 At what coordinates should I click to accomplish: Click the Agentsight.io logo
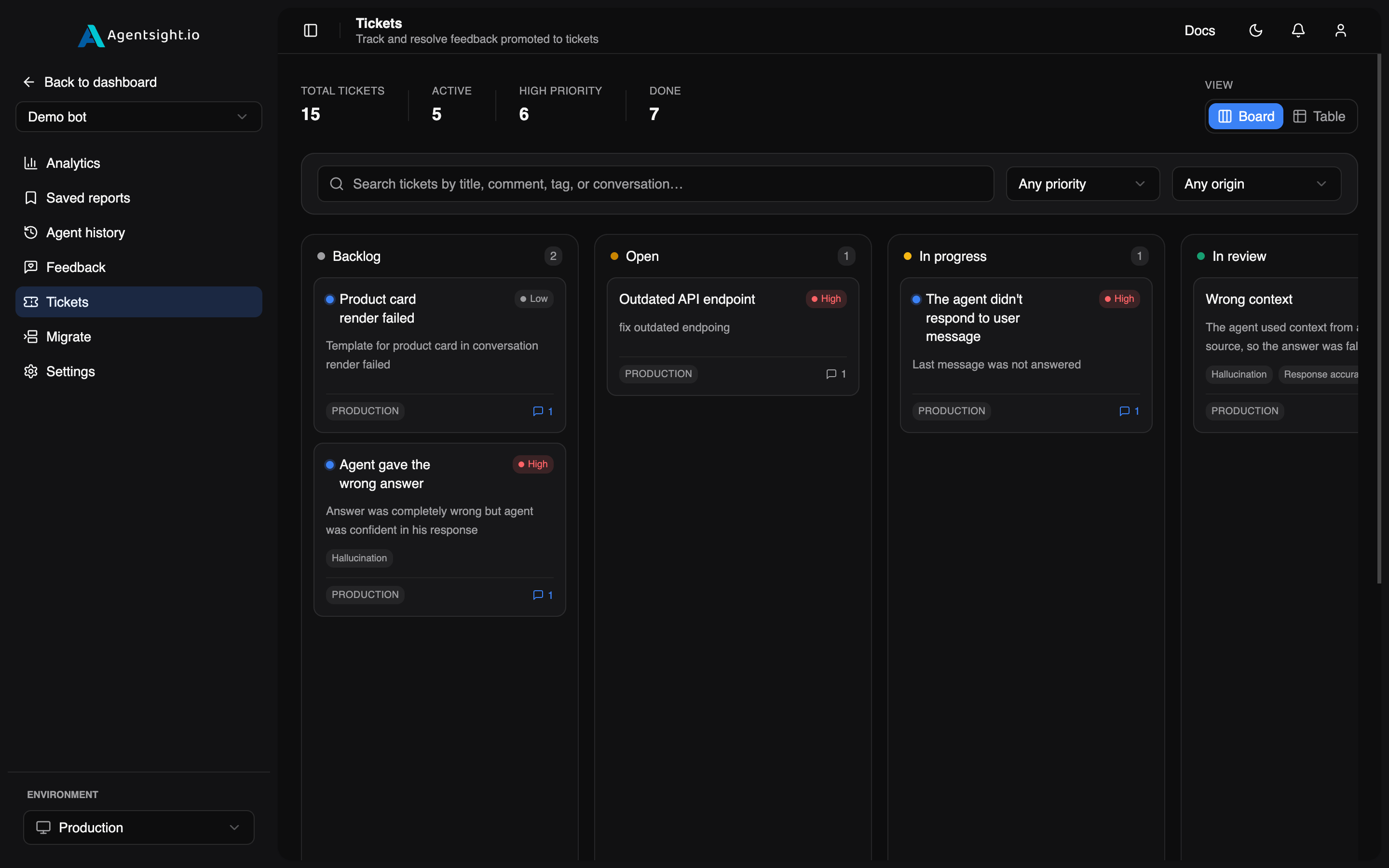[139, 35]
